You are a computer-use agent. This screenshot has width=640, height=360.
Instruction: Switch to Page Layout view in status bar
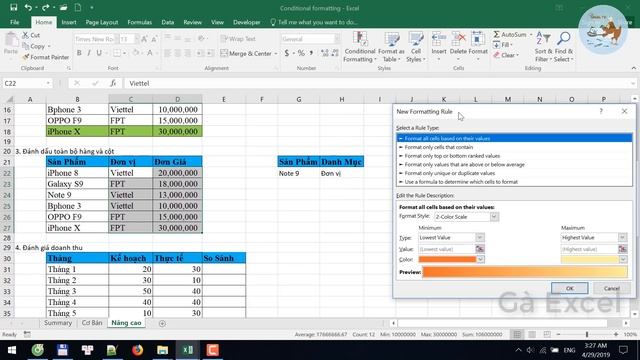532,334
